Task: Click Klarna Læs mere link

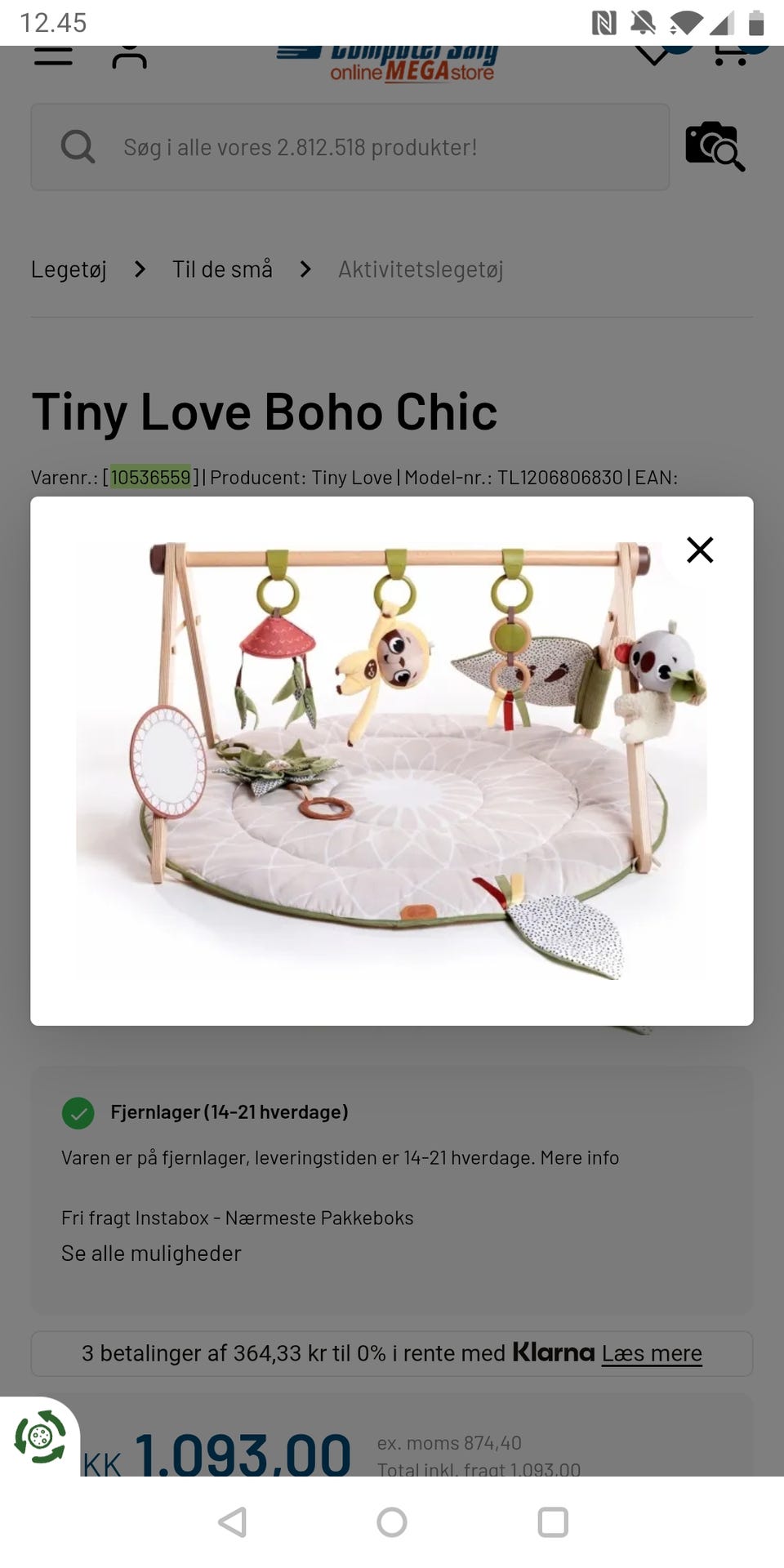Action: coord(652,1353)
